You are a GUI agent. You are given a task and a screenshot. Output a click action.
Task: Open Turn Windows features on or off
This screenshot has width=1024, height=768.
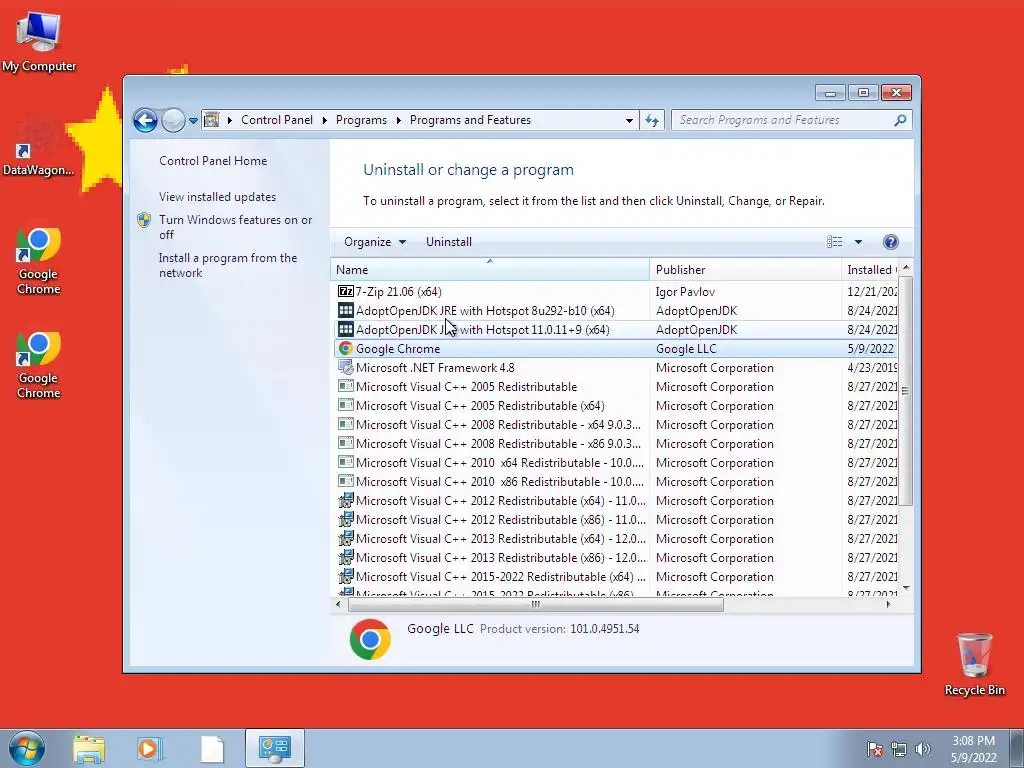coord(235,227)
